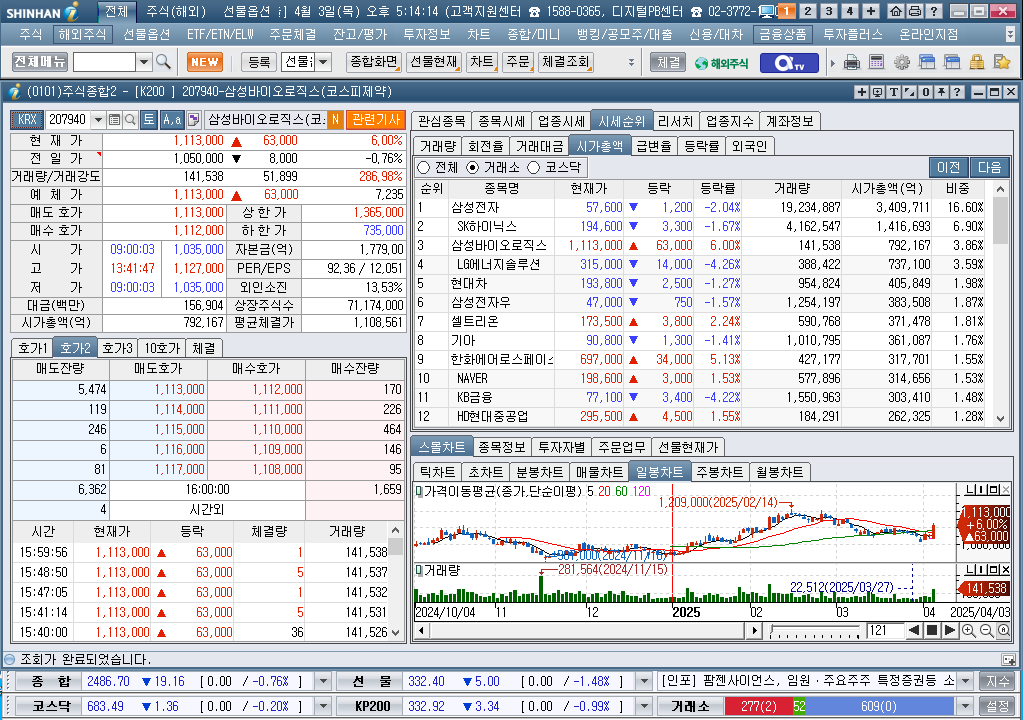Screen dimensions: 1023x720
Task: Click the T icon in inner window title
Action: 893,92
